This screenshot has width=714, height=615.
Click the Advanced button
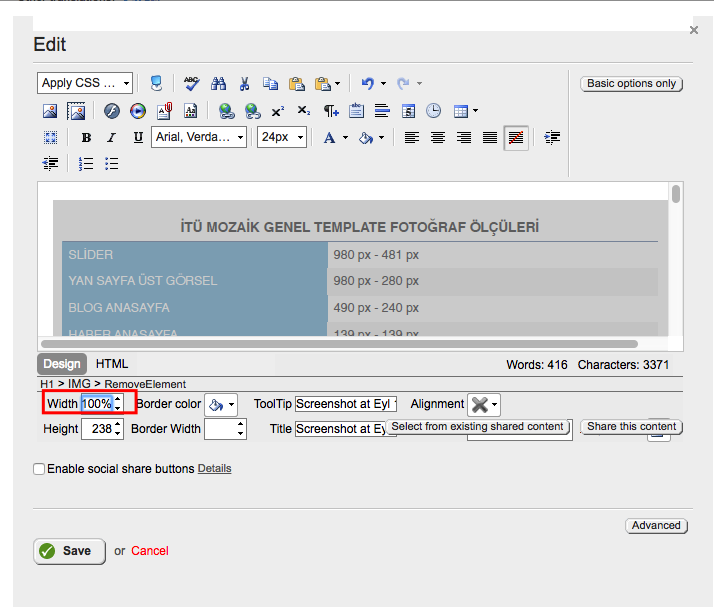[656, 526]
